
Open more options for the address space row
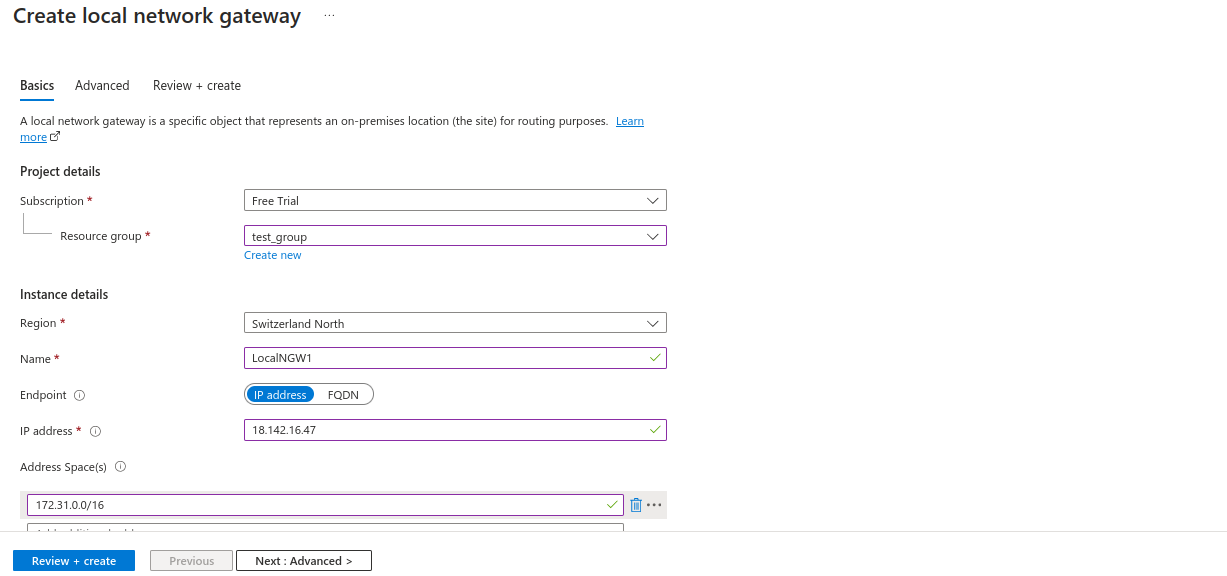(654, 505)
